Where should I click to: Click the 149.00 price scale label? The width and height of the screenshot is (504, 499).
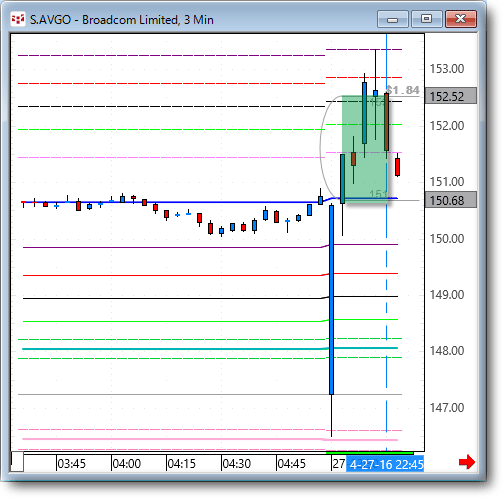pos(447,295)
